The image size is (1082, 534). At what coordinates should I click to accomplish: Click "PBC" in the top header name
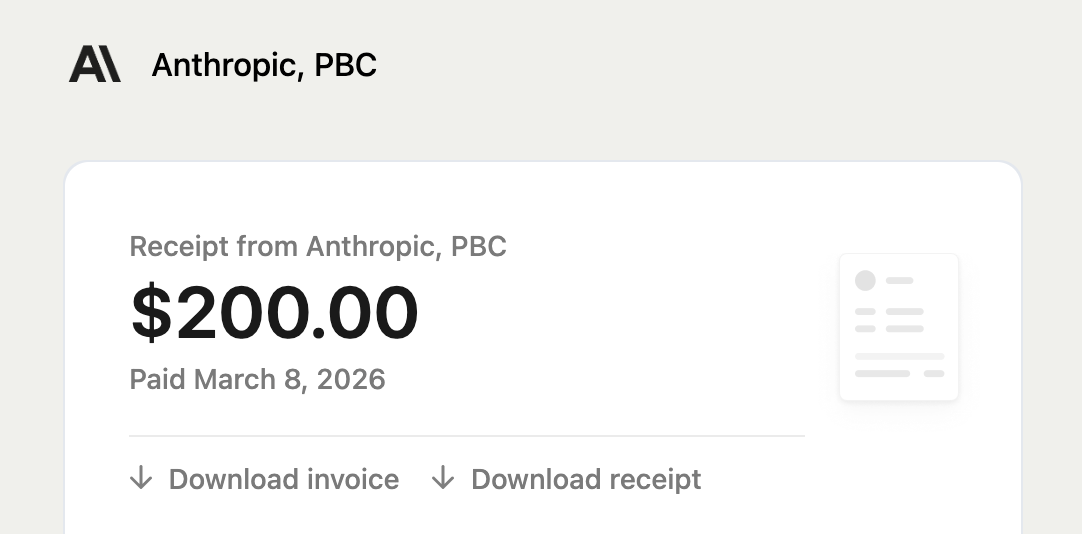pos(346,66)
